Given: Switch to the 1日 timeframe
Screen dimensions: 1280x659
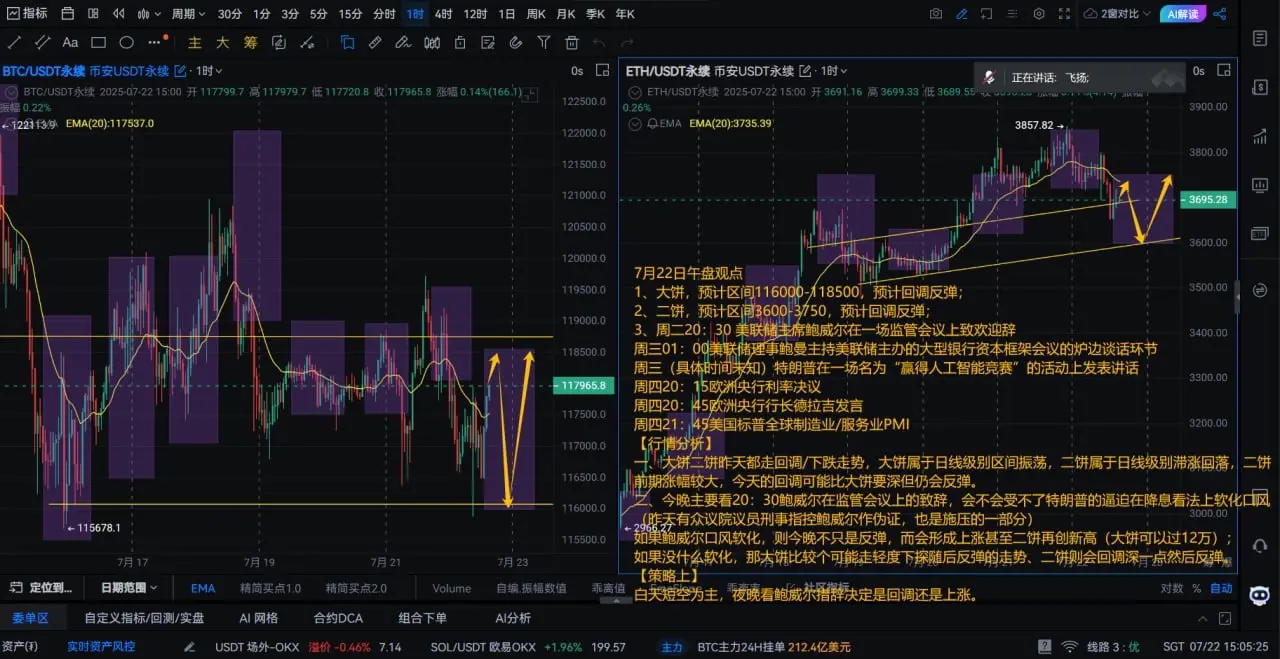Looking at the screenshot, I should click(507, 14).
